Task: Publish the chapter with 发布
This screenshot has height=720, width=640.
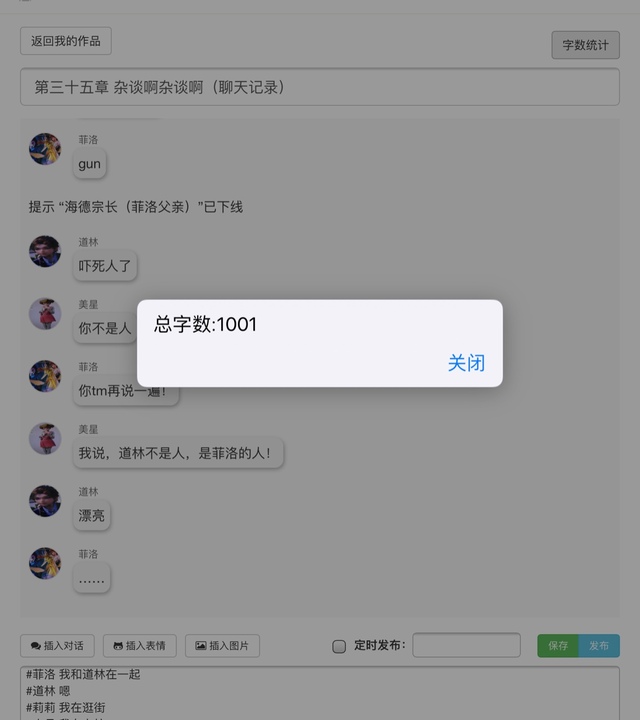Action: (599, 646)
